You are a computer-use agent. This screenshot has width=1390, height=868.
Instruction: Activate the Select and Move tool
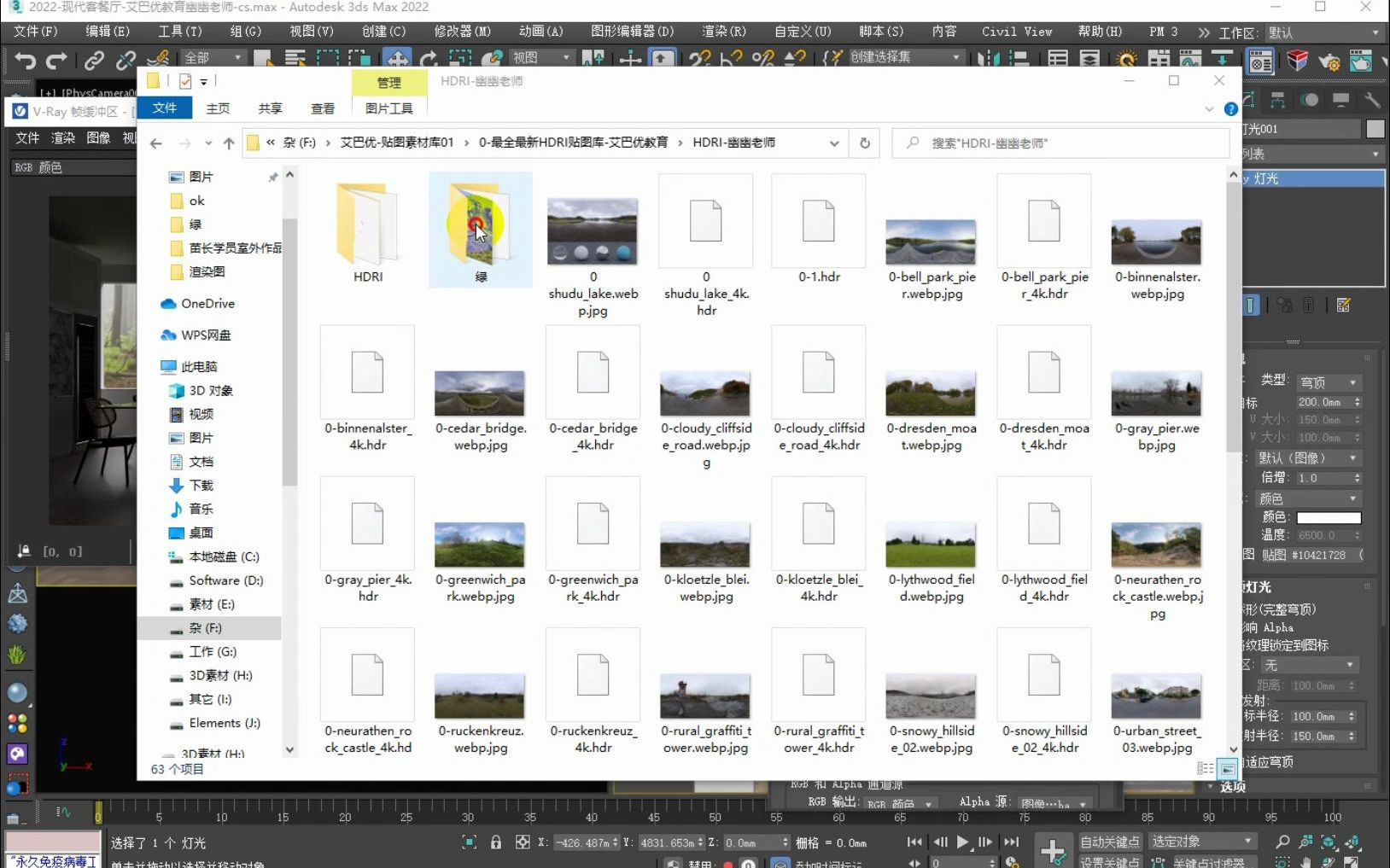tap(398, 58)
